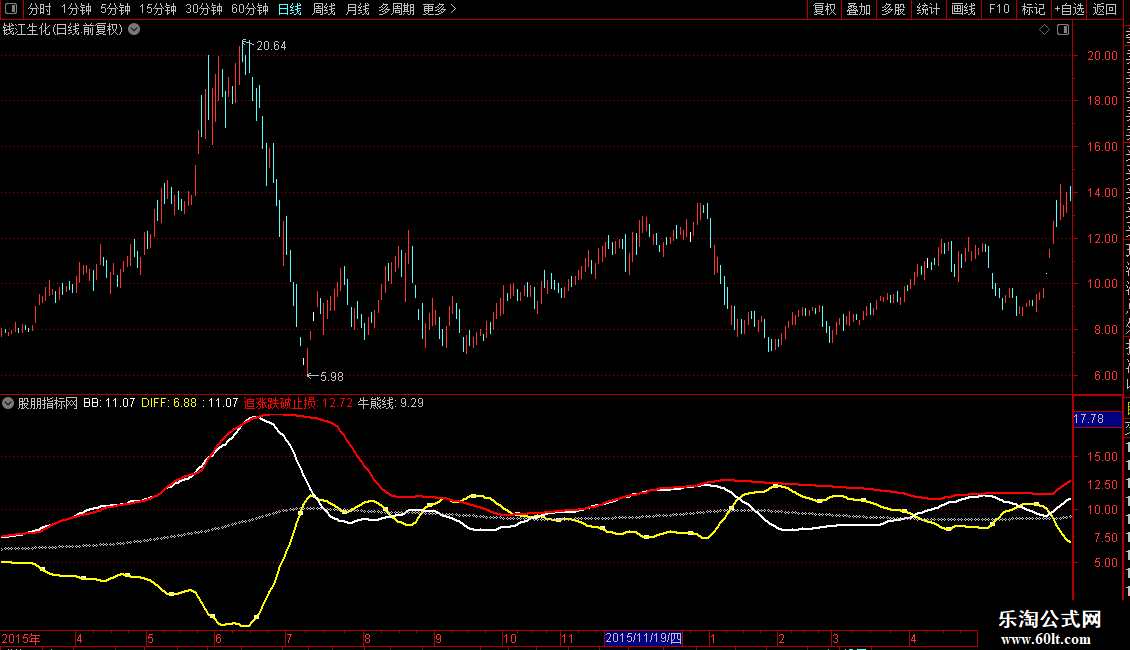The image size is (1130, 650).
Task: Select the 1分钟 period tab
Action: point(76,9)
